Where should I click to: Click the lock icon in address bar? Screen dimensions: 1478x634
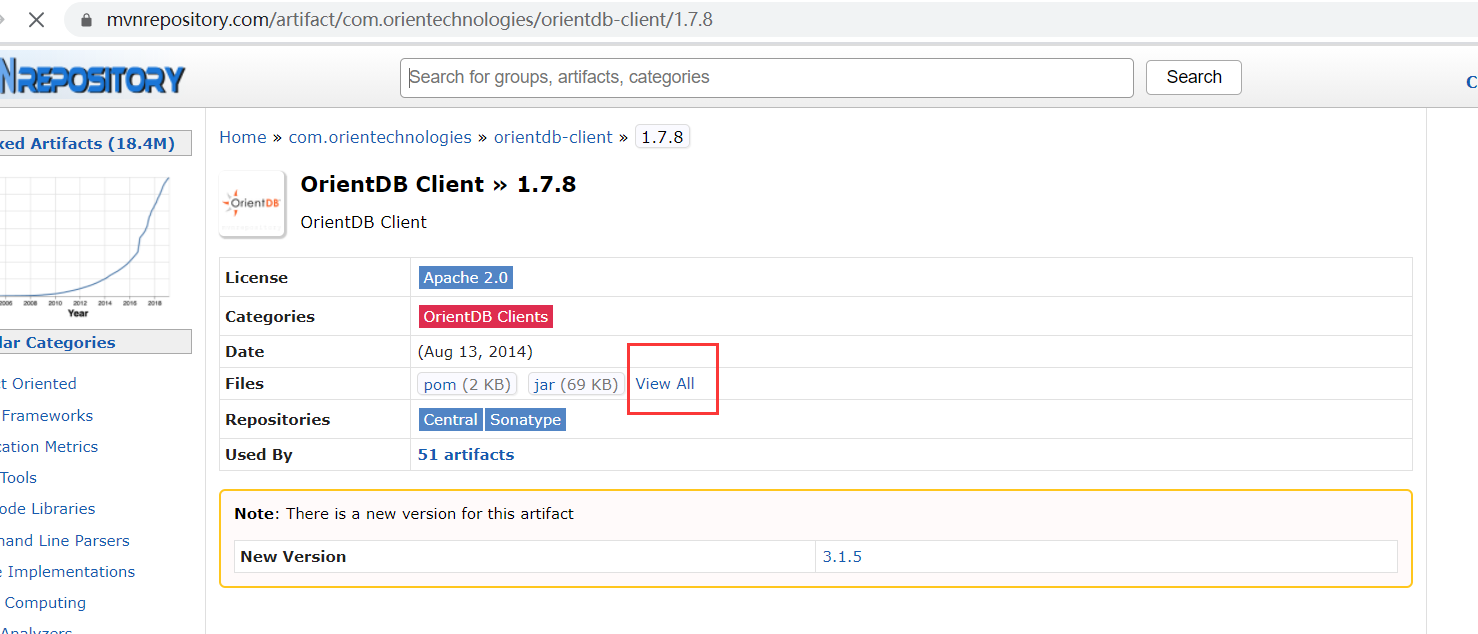coord(85,20)
